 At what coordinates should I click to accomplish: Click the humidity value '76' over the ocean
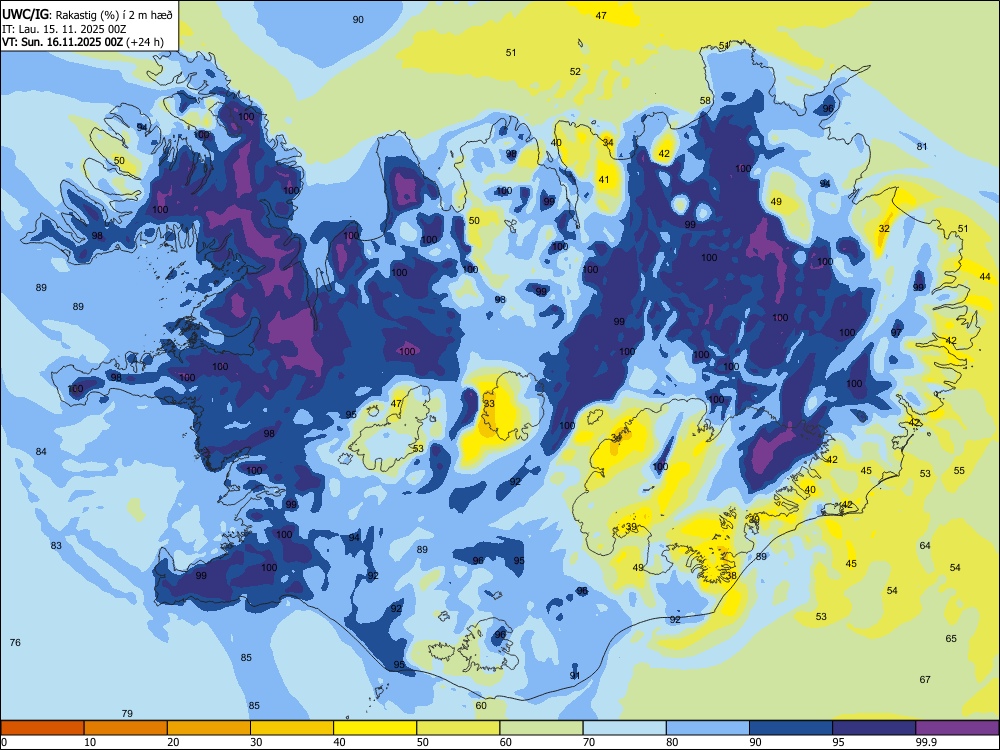click(15, 642)
